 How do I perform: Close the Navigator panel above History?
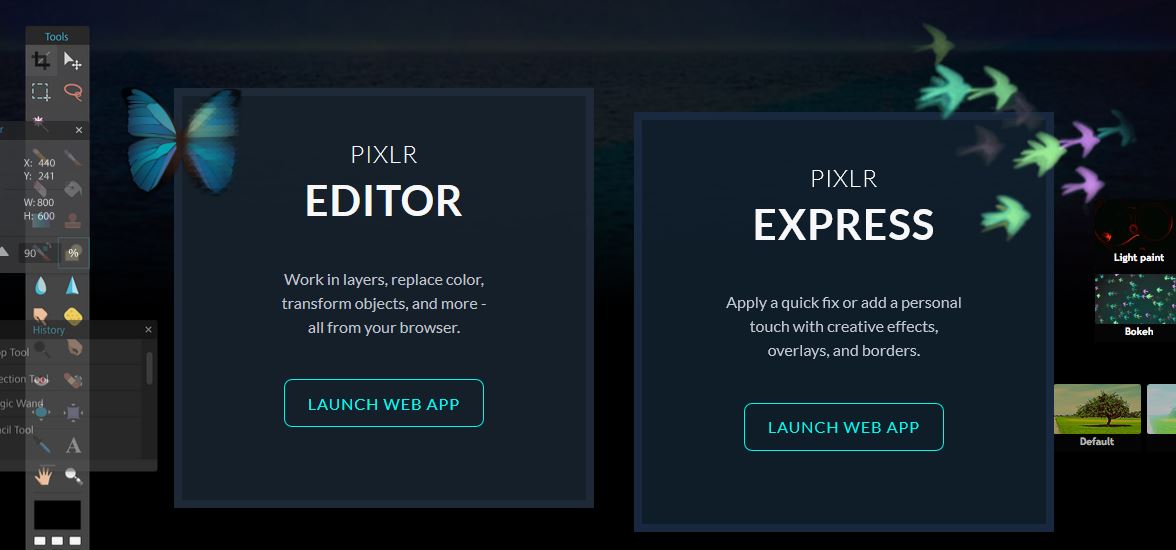click(80, 130)
